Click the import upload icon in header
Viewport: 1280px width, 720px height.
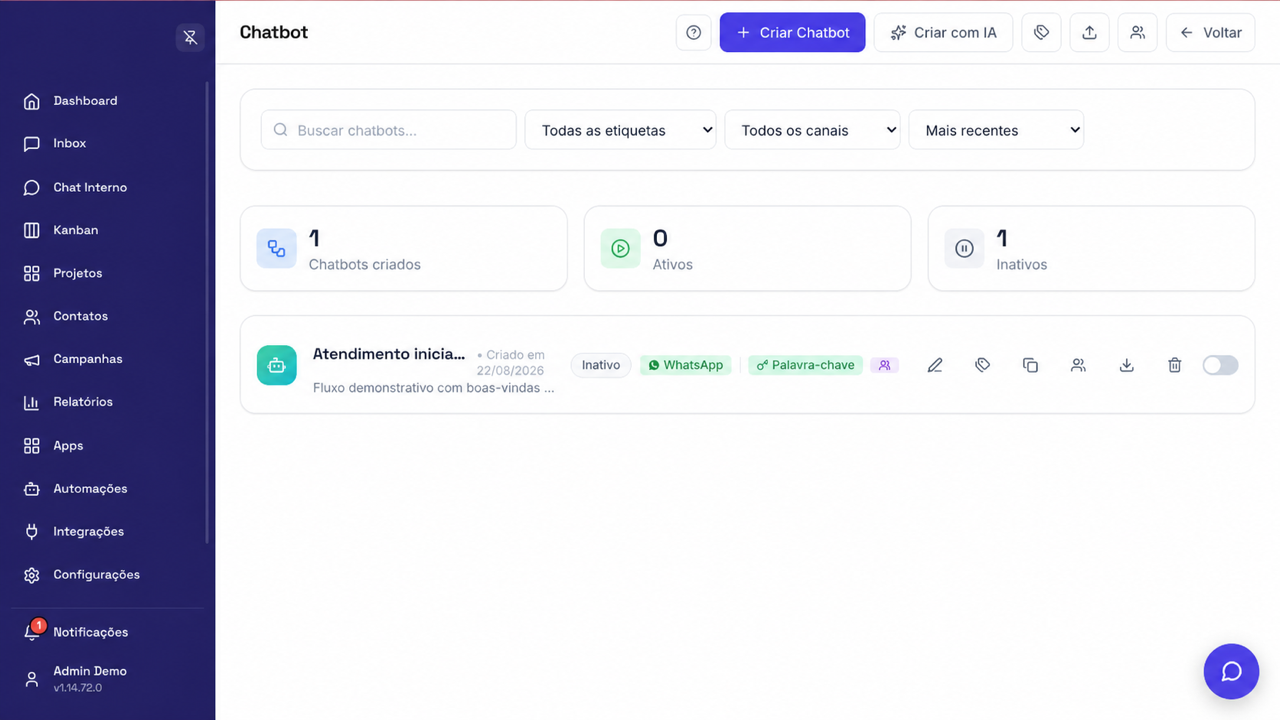[x=1089, y=32]
